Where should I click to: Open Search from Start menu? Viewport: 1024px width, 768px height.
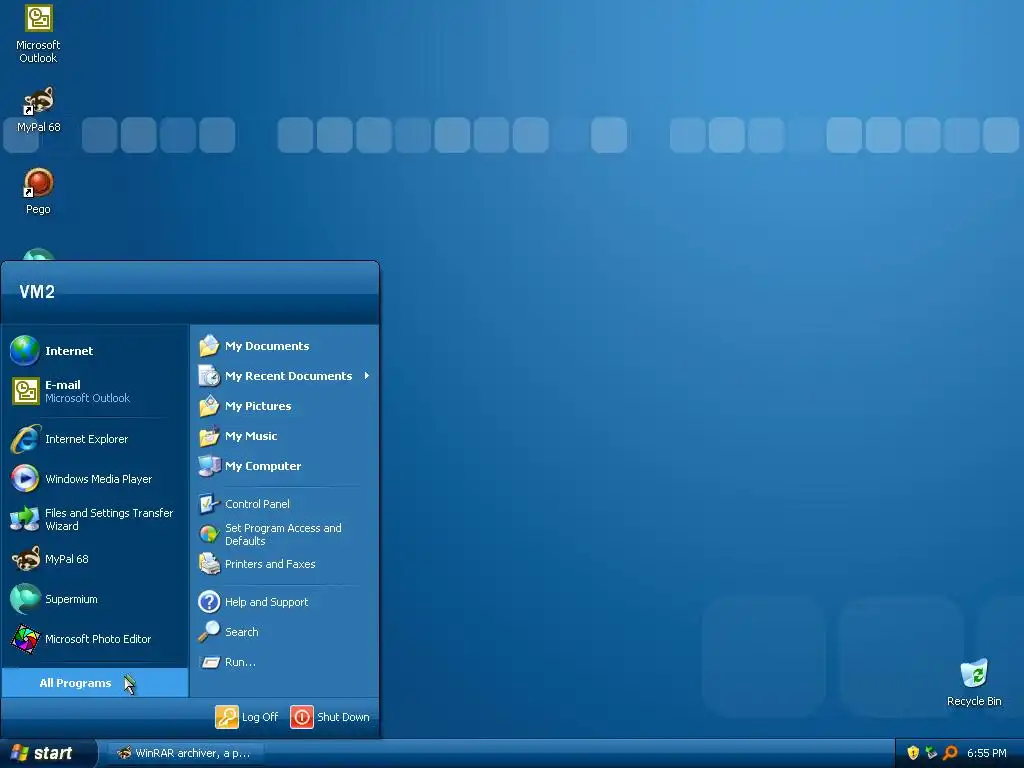284,632
